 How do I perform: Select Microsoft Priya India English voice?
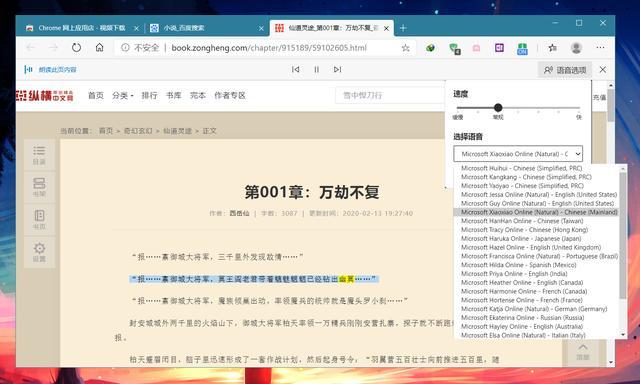(514, 274)
